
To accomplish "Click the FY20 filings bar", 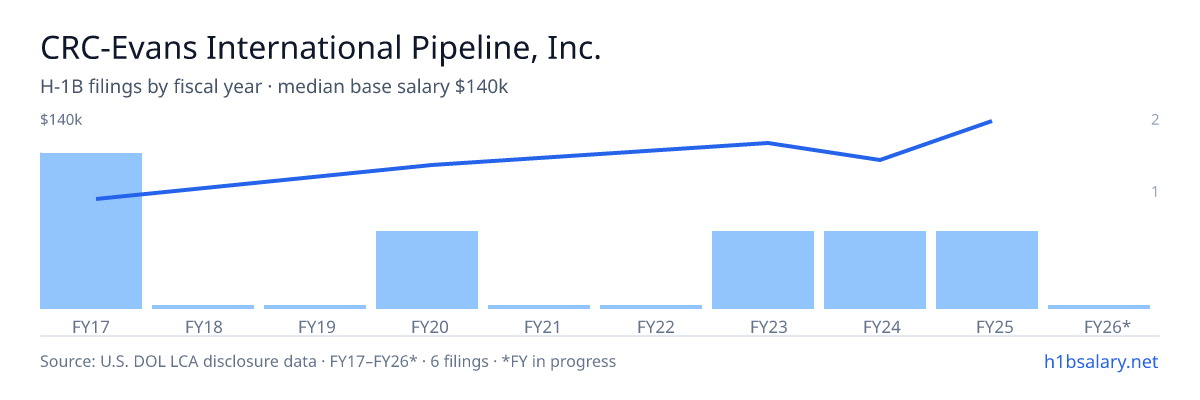I will pyautogui.click(x=427, y=270).
